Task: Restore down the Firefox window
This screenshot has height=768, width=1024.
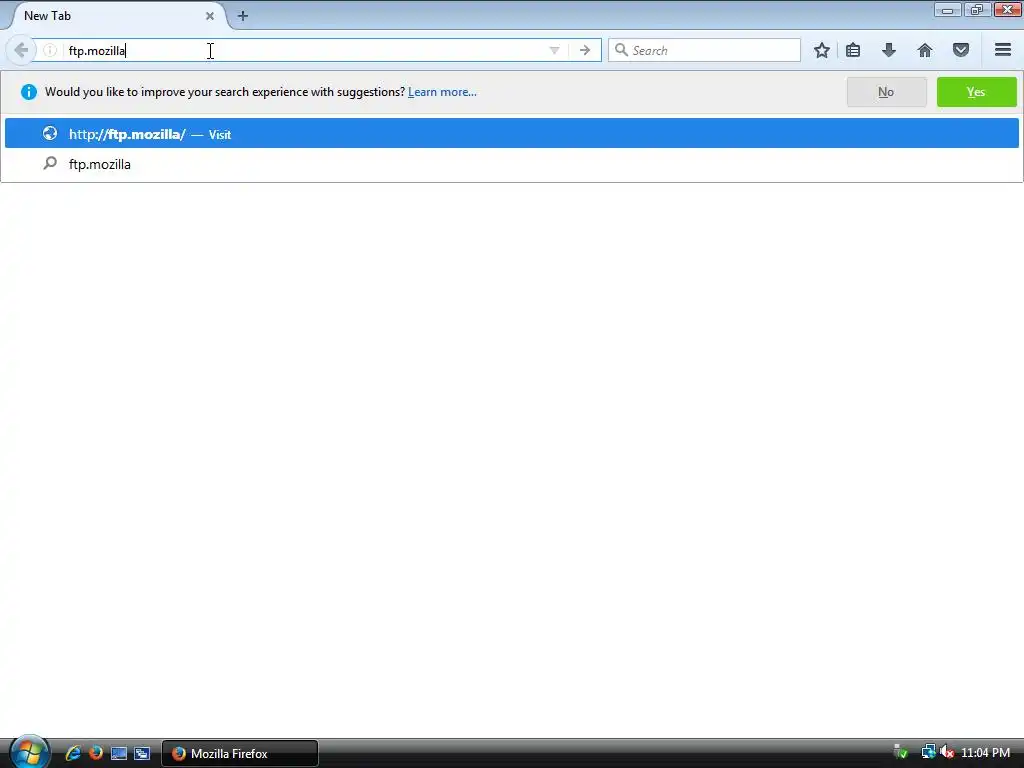Action: pyautogui.click(x=977, y=10)
